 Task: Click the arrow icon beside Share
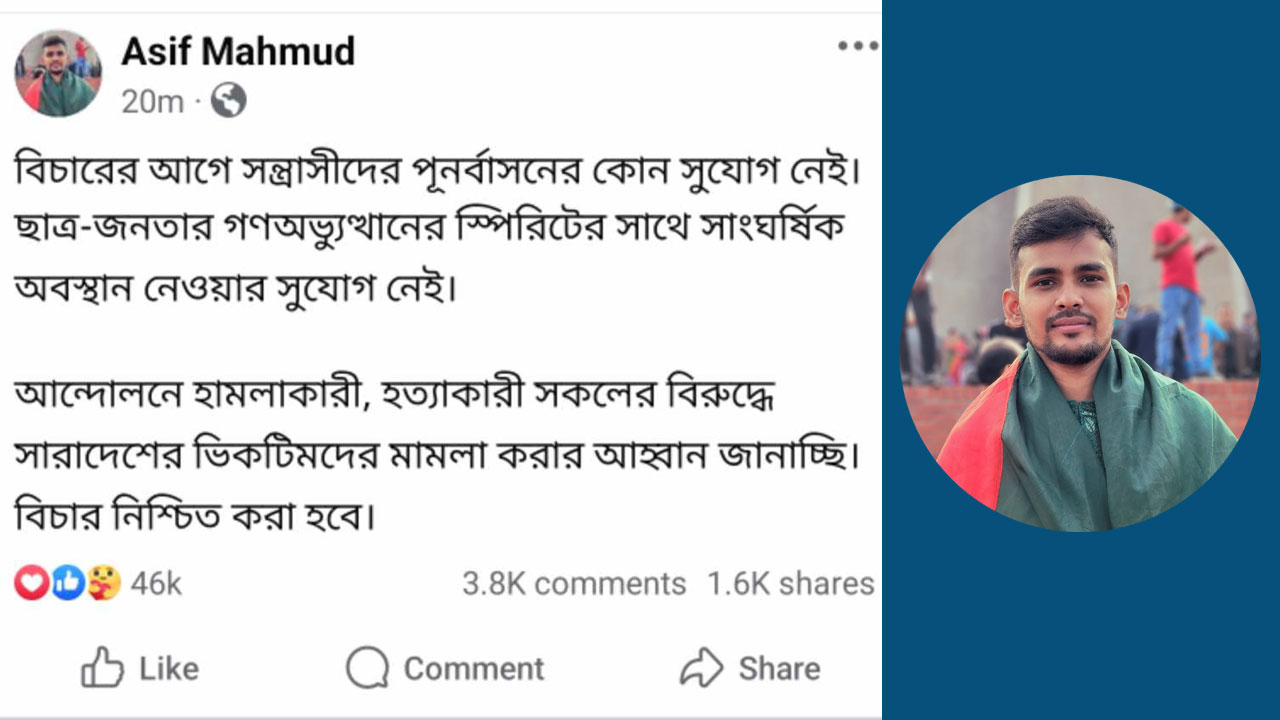pyautogui.click(x=701, y=668)
